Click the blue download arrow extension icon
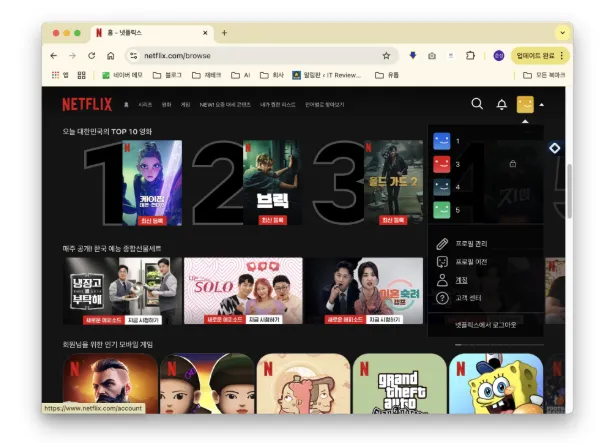 (413, 56)
